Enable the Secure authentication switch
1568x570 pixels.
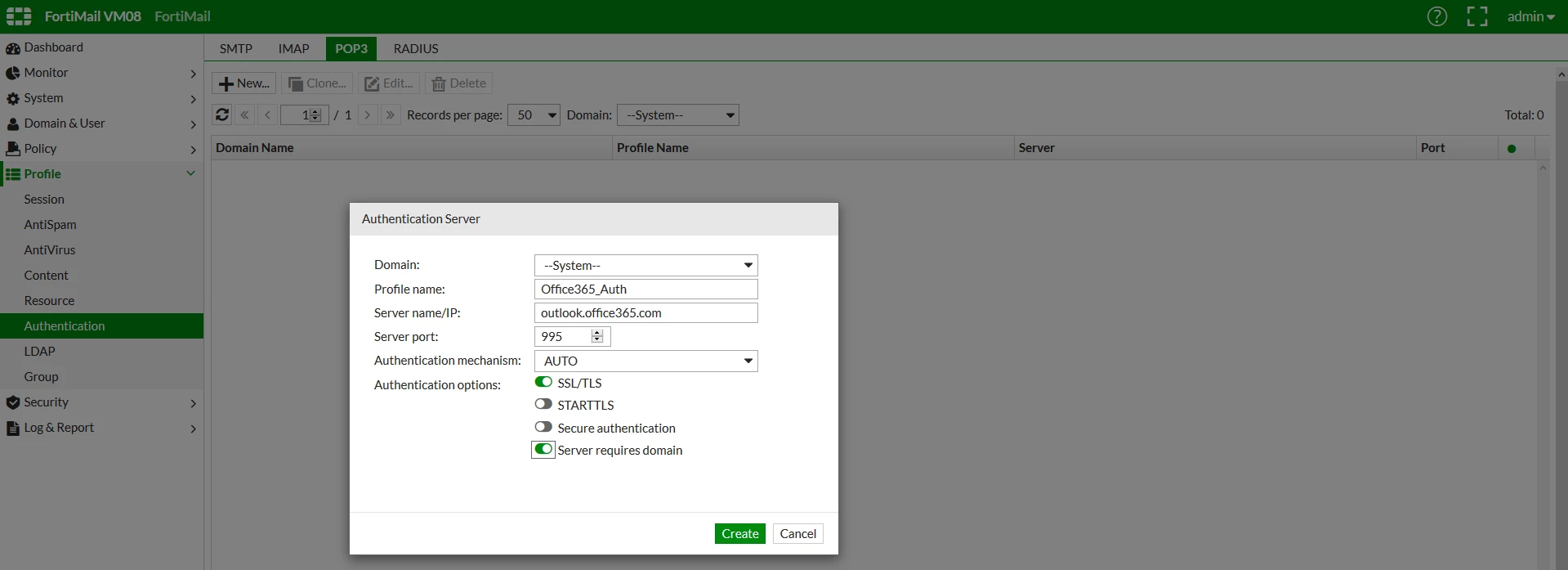[543, 427]
